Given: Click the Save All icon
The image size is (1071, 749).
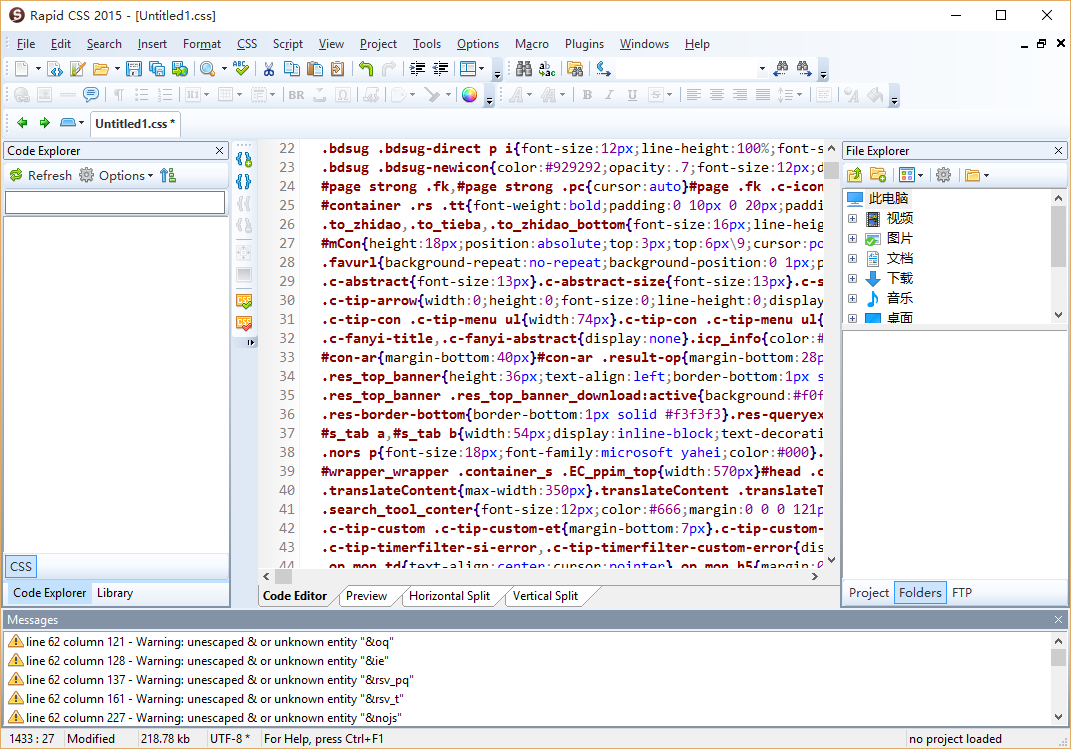Looking at the screenshot, I should click(x=156, y=68).
